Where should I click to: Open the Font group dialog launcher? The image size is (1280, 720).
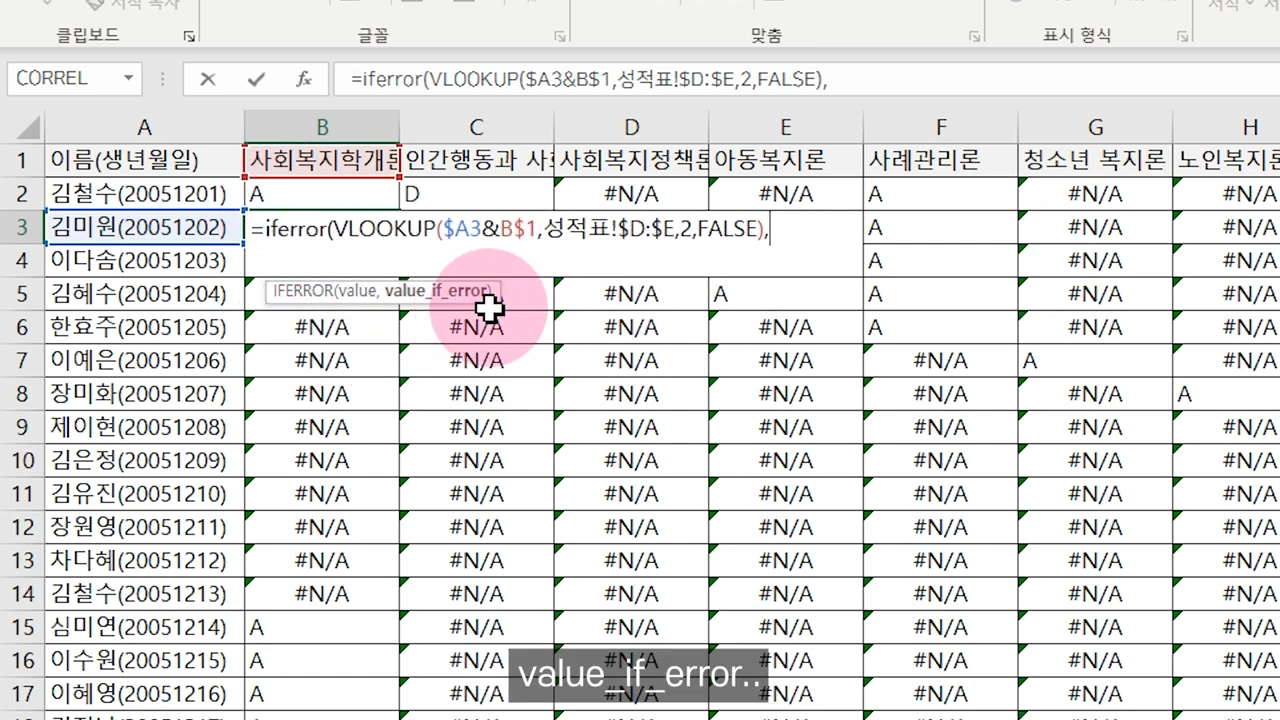click(559, 36)
